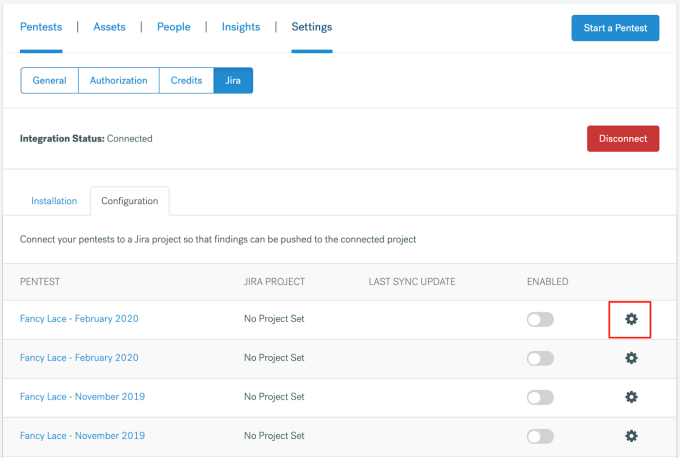Go to the Credits tab
Image resolution: width=680 pixels, height=458 pixels.
(x=186, y=81)
